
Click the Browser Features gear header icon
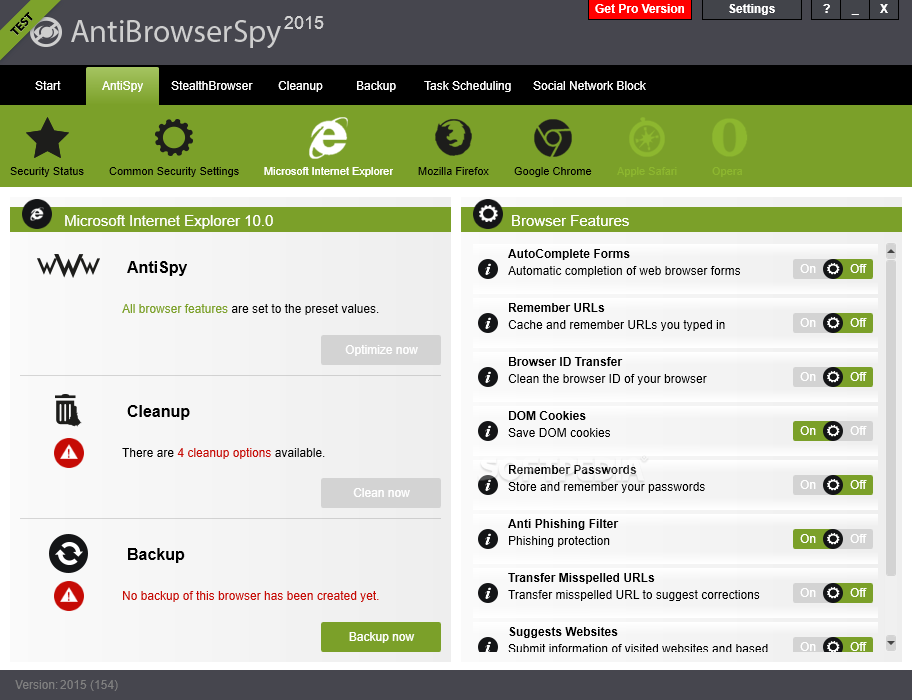tap(488, 214)
